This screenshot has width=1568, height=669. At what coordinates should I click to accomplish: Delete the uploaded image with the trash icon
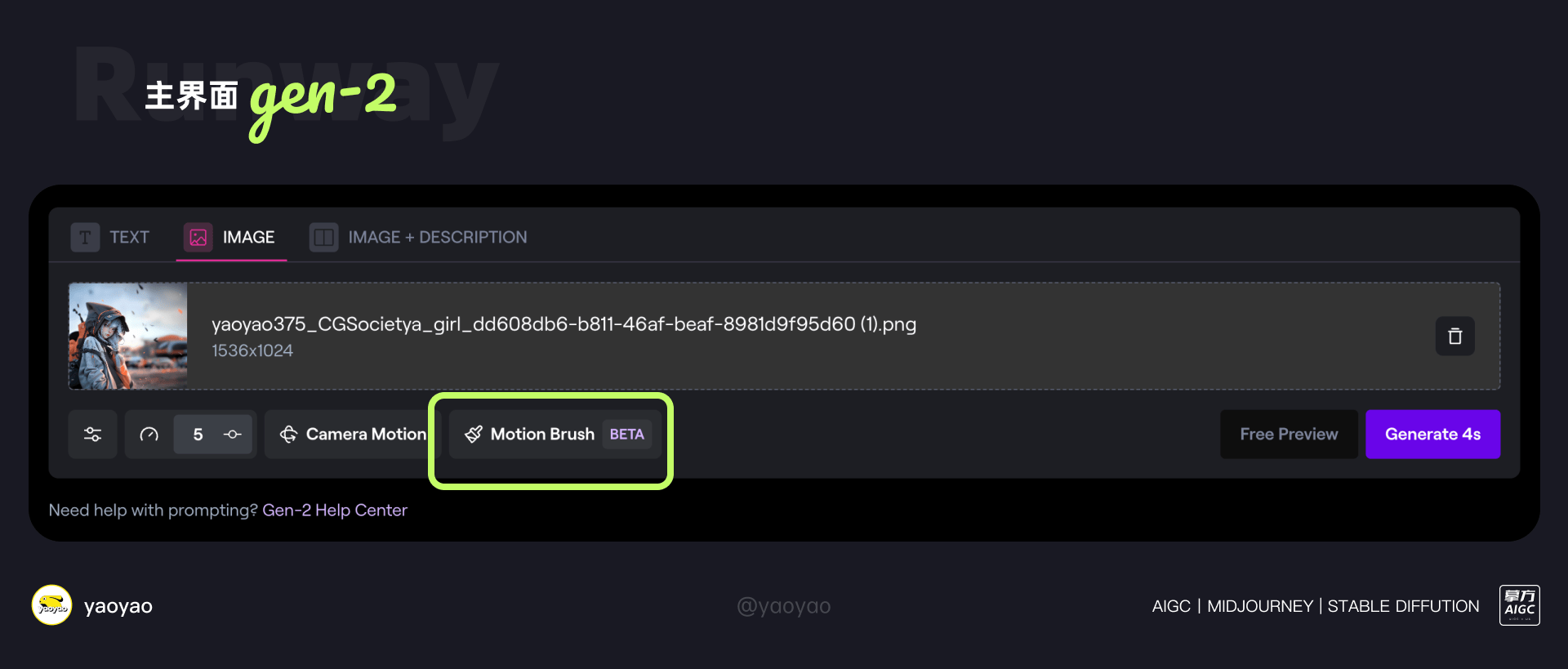pyautogui.click(x=1454, y=336)
